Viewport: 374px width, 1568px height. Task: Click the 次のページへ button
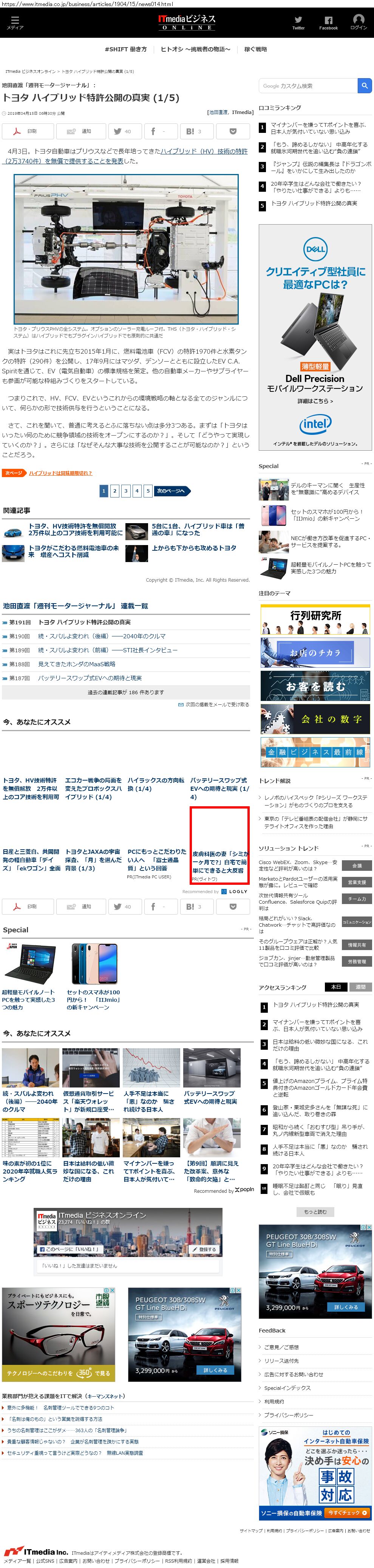point(172,491)
